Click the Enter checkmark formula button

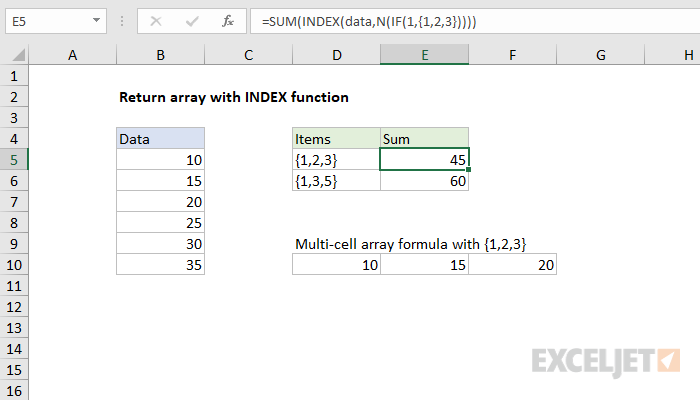click(192, 21)
